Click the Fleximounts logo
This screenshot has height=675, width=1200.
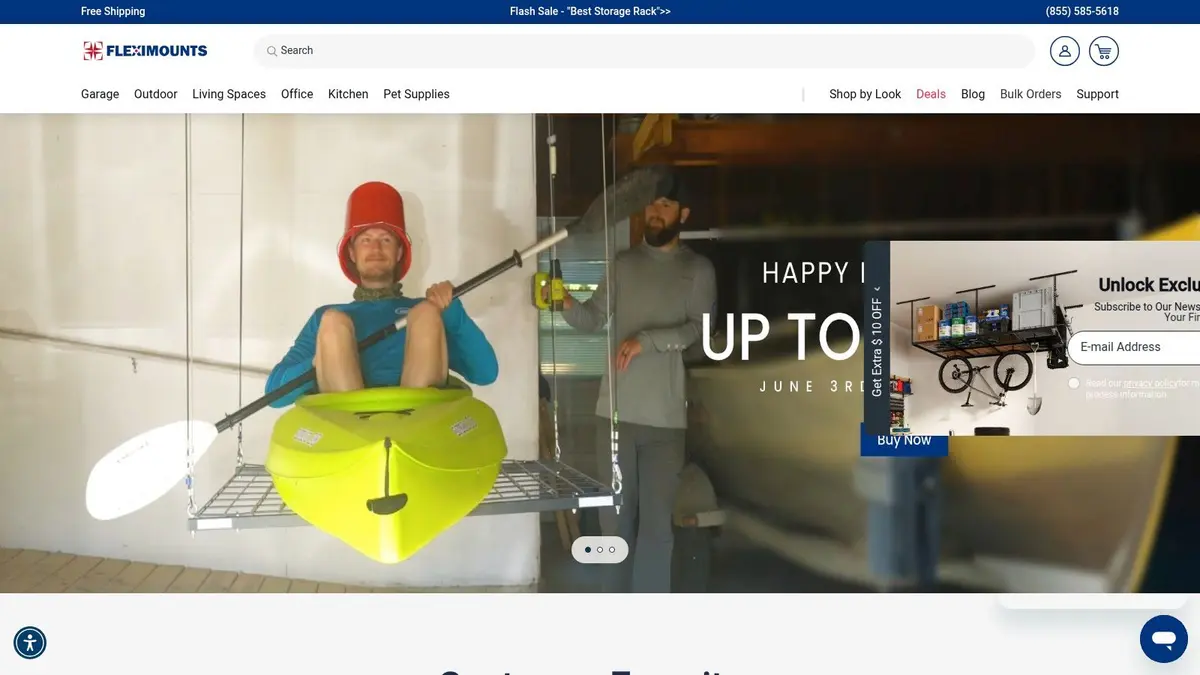coord(145,51)
